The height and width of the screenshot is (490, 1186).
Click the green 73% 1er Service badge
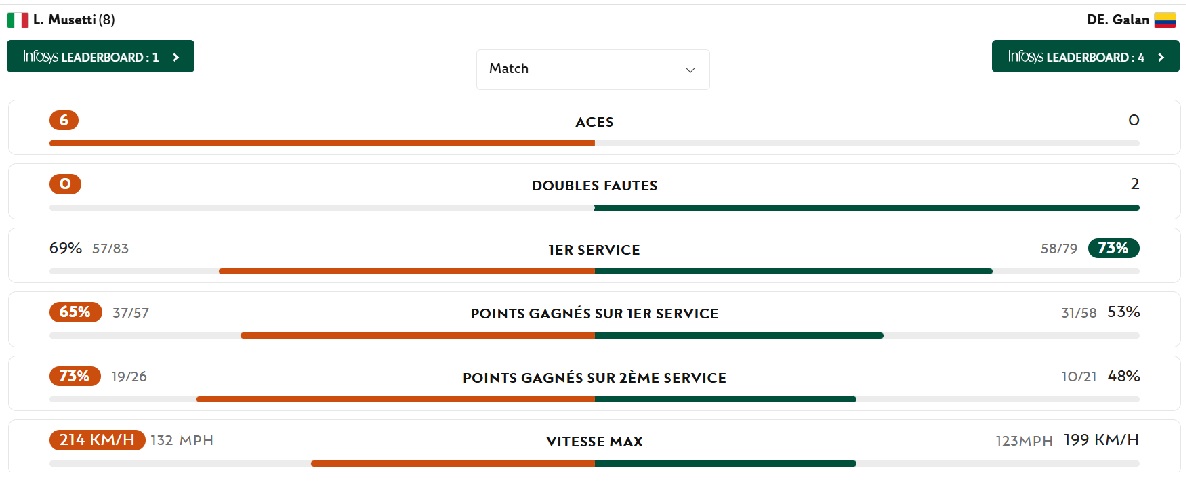pos(1114,249)
